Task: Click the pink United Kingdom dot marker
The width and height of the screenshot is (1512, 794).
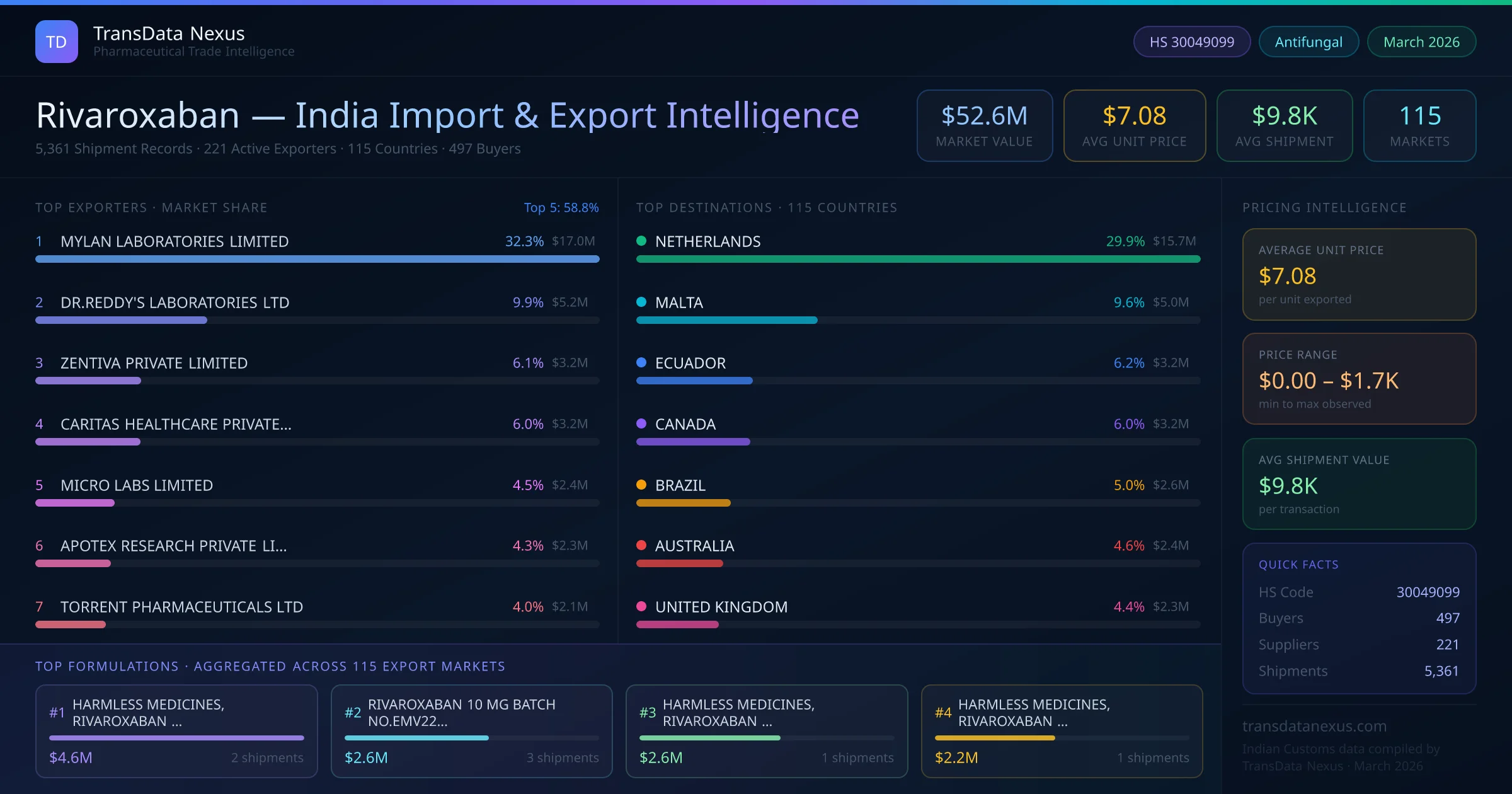Action: pyautogui.click(x=641, y=606)
